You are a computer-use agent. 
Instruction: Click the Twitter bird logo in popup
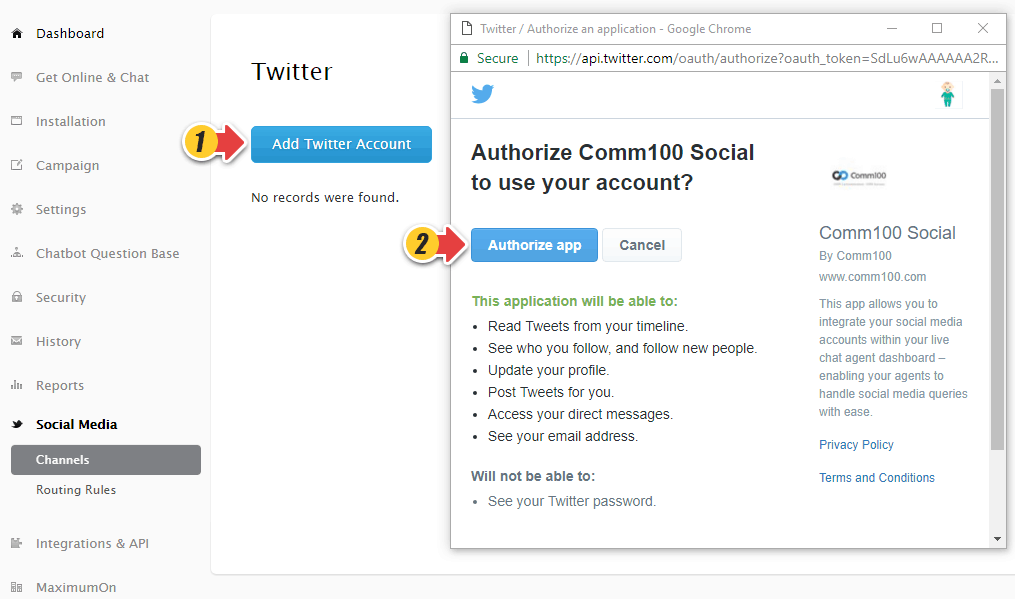click(x=482, y=94)
